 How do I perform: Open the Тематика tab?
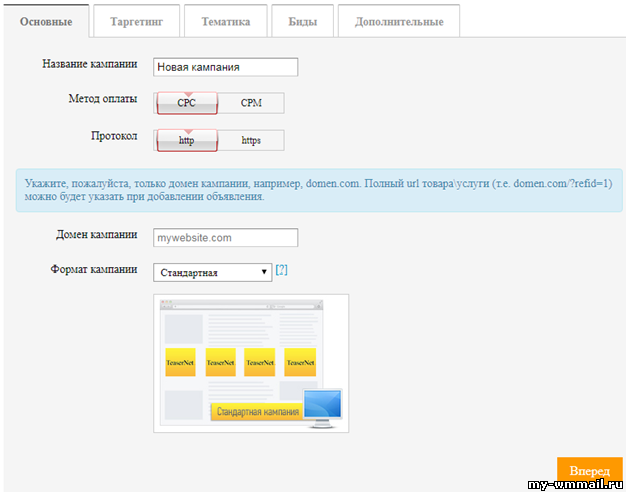point(225,21)
